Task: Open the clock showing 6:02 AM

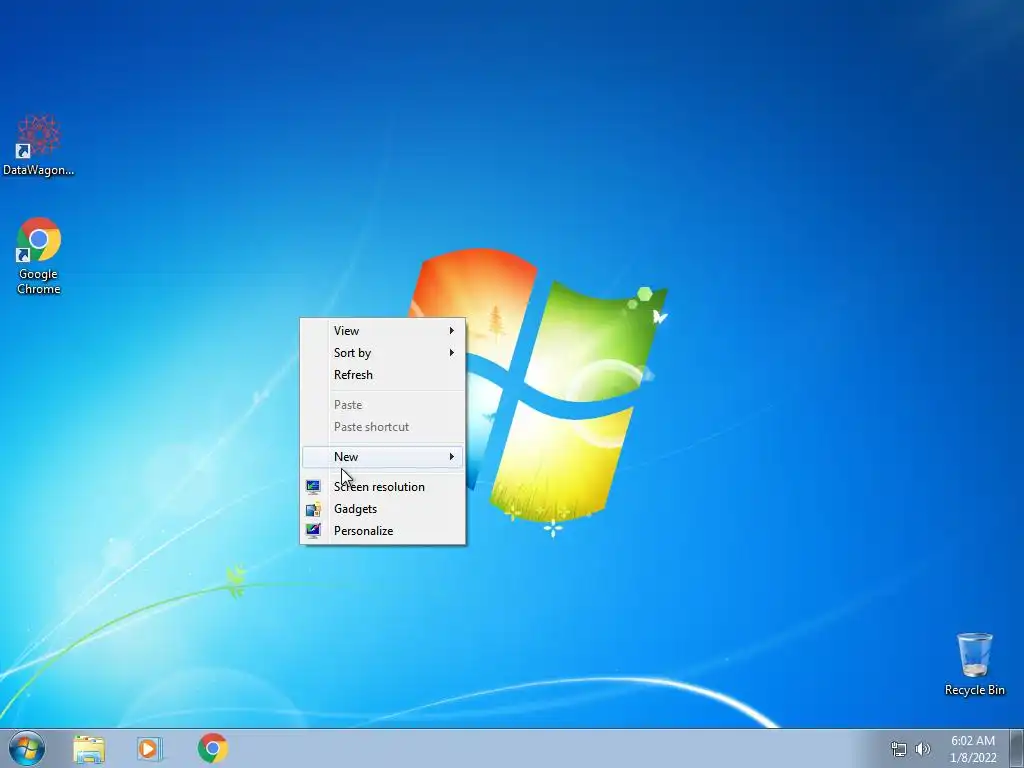Action: (973, 741)
